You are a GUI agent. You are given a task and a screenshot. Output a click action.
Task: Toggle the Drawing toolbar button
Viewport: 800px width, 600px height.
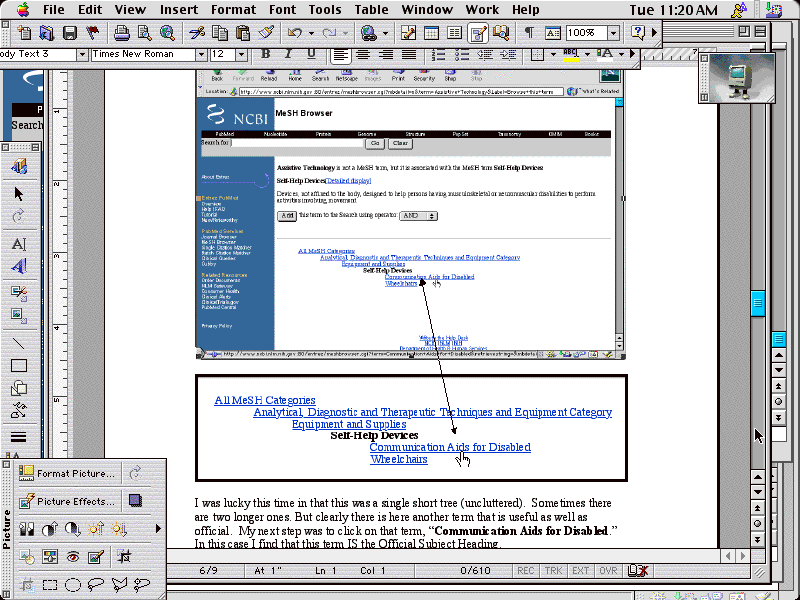[x=478, y=33]
